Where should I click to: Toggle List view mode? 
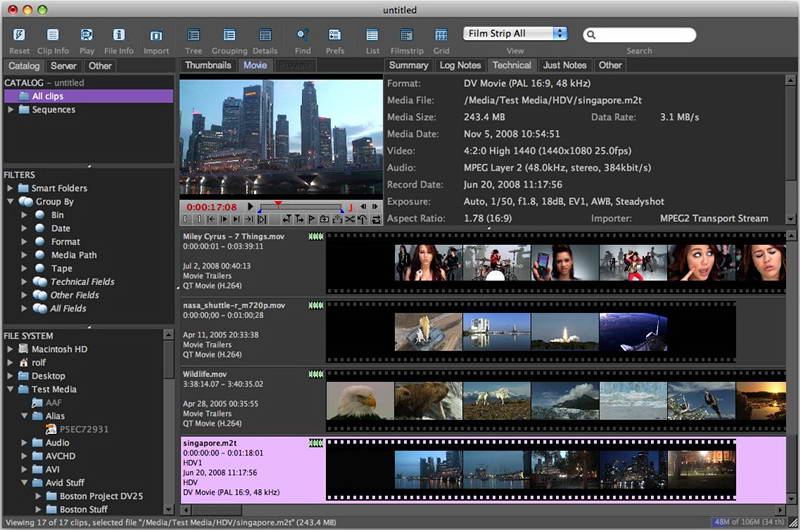click(x=372, y=36)
